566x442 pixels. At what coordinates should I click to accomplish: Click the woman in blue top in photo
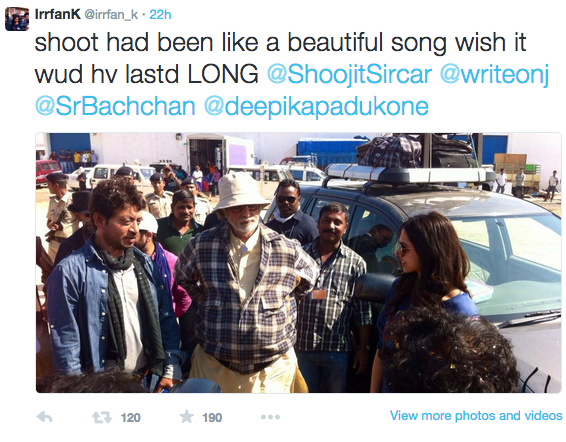426,300
